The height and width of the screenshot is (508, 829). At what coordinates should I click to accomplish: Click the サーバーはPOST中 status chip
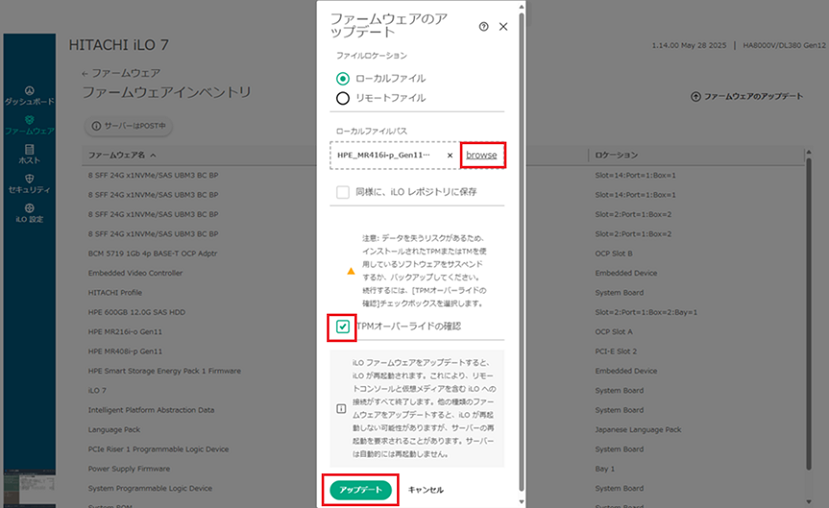(x=128, y=126)
